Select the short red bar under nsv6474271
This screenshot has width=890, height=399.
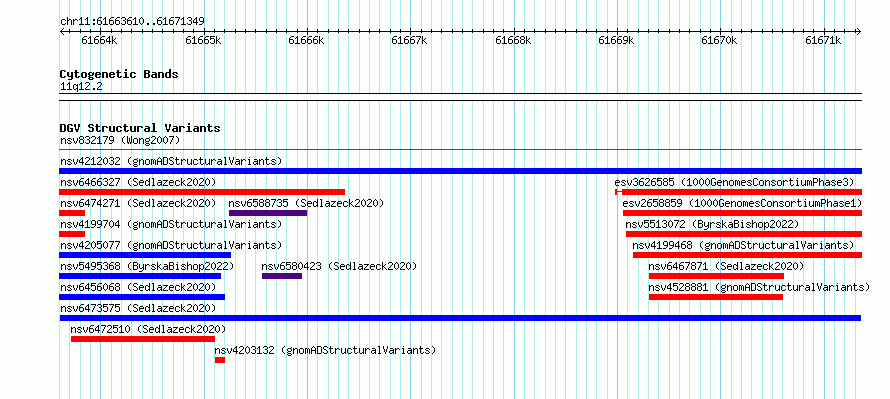pos(72,213)
